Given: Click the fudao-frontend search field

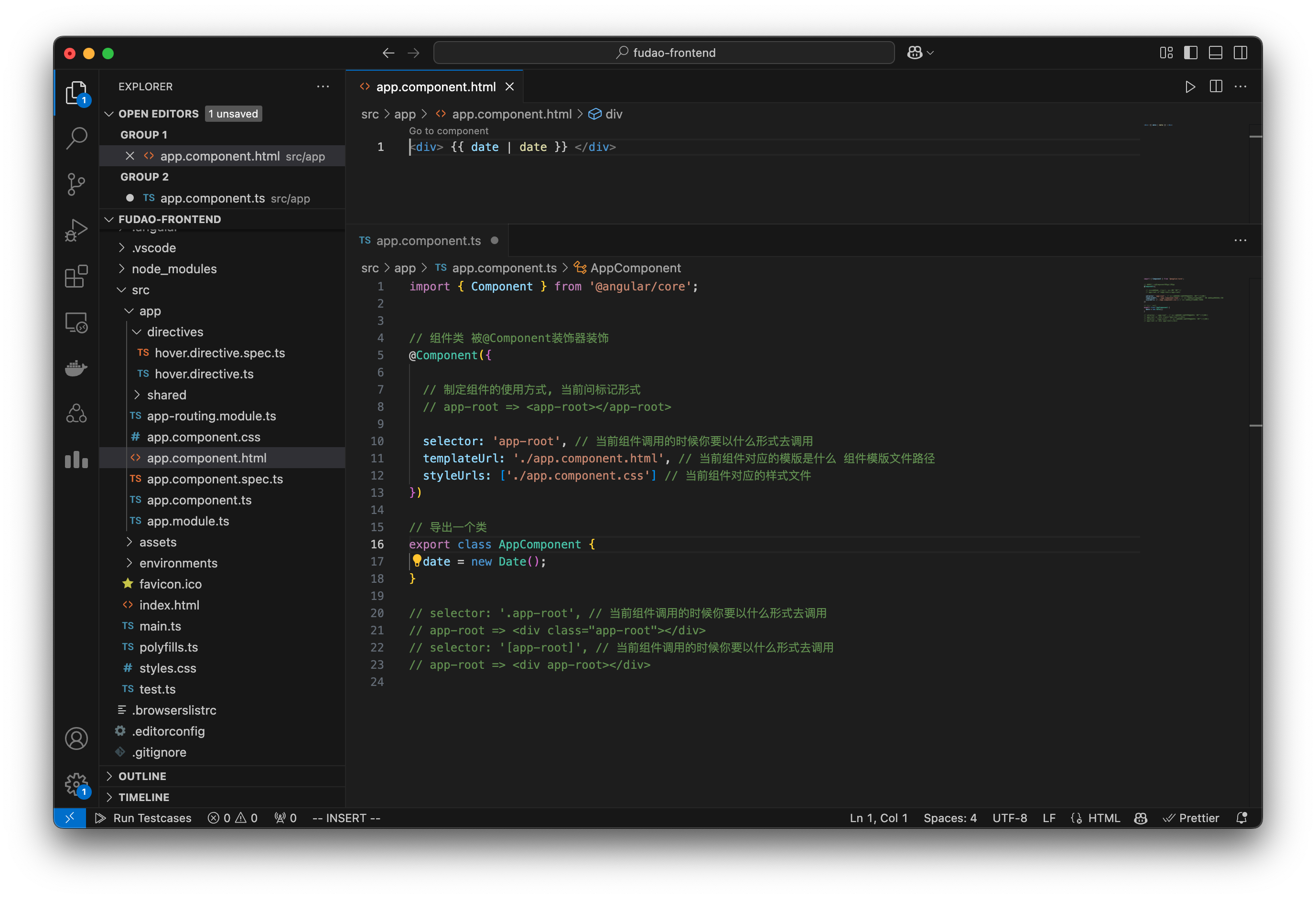Looking at the screenshot, I should [x=664, y=52].
